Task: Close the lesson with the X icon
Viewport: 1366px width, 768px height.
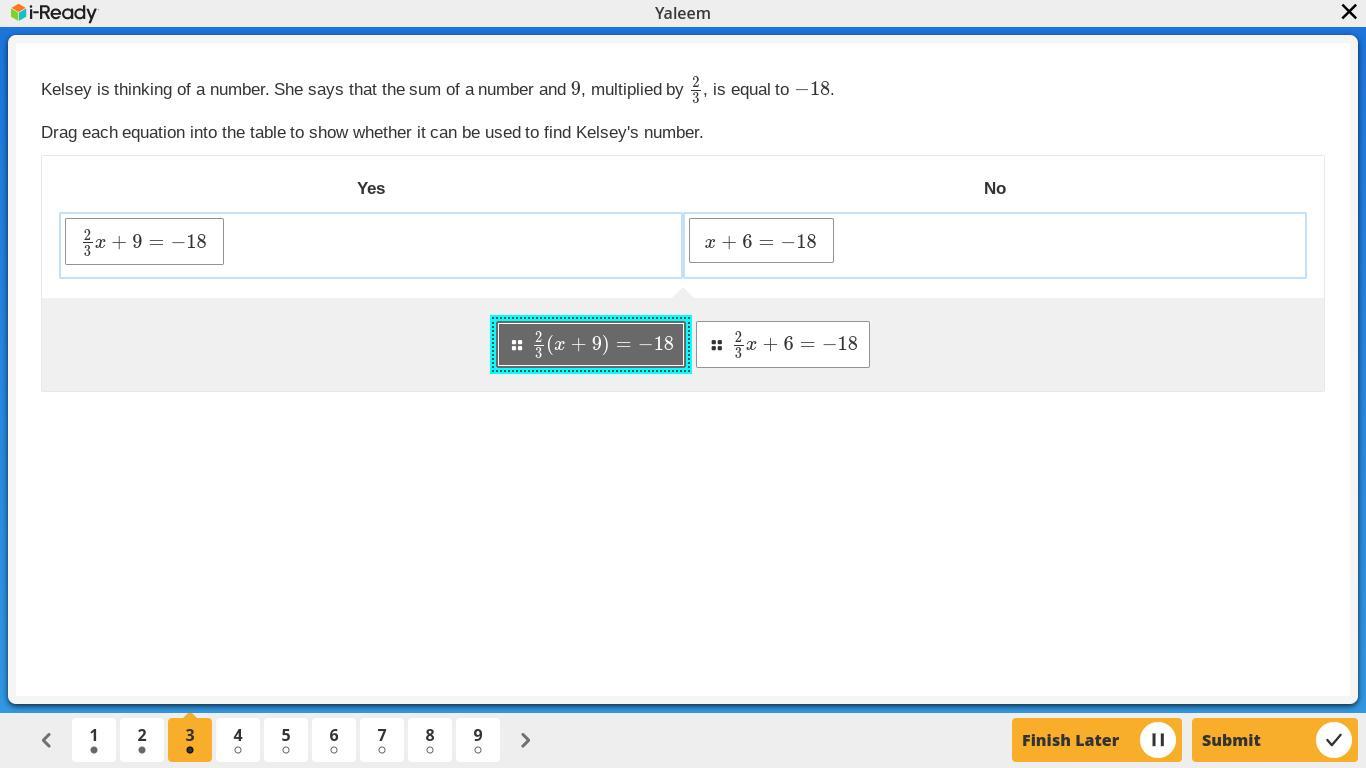Action: [1348, 12]
